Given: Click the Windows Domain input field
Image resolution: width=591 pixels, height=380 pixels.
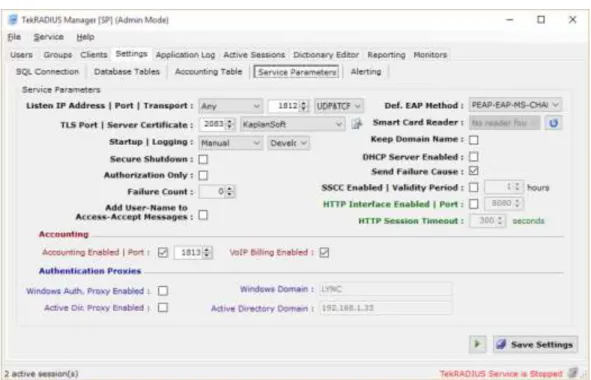Looking at the screenshot, I should (386, 289).
